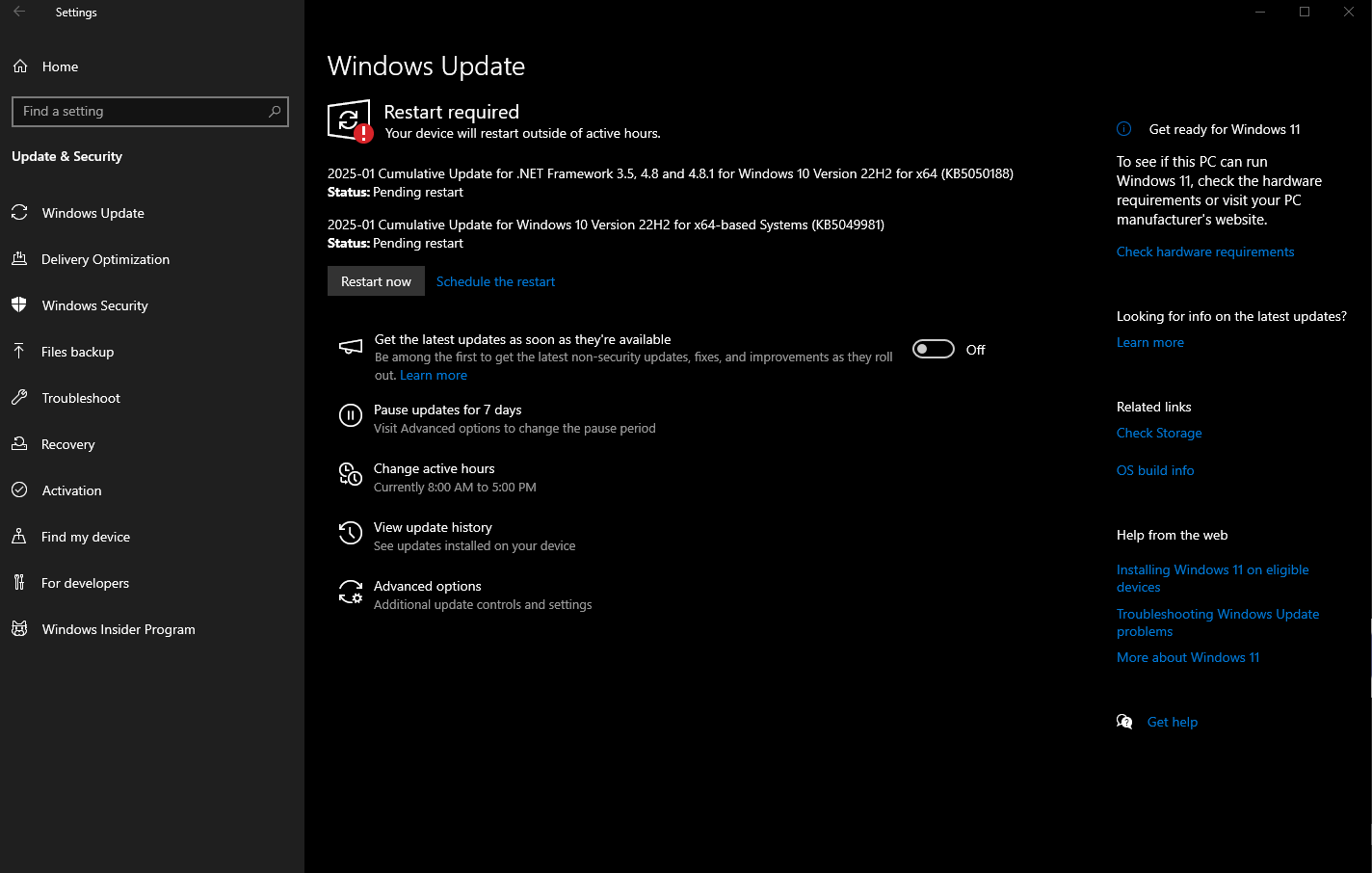Click the KB5049981 cumulative update text
Screen dimensions: 1372x873
(x=606, y=225)
